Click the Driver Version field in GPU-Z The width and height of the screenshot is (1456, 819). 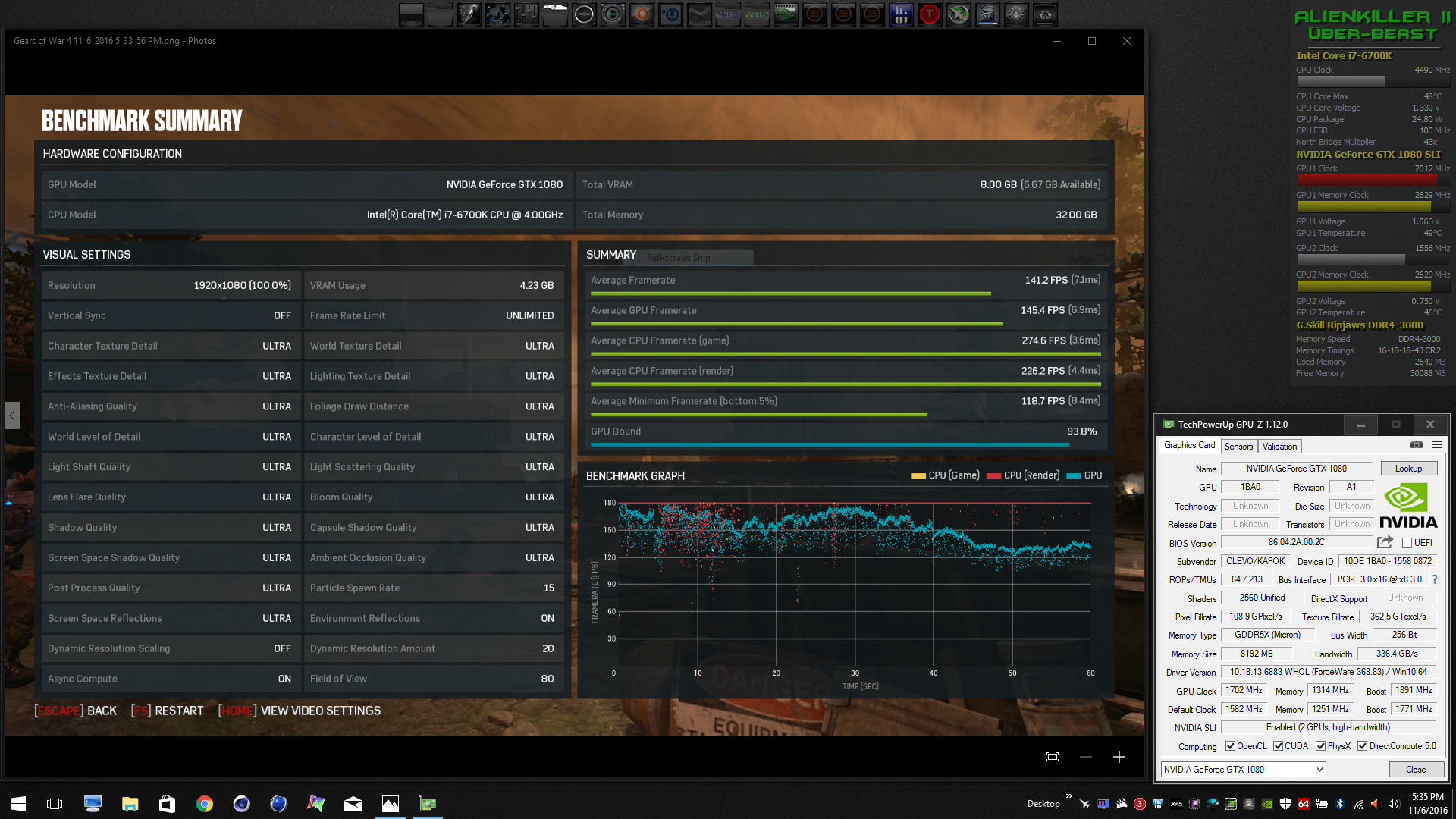1329,672
